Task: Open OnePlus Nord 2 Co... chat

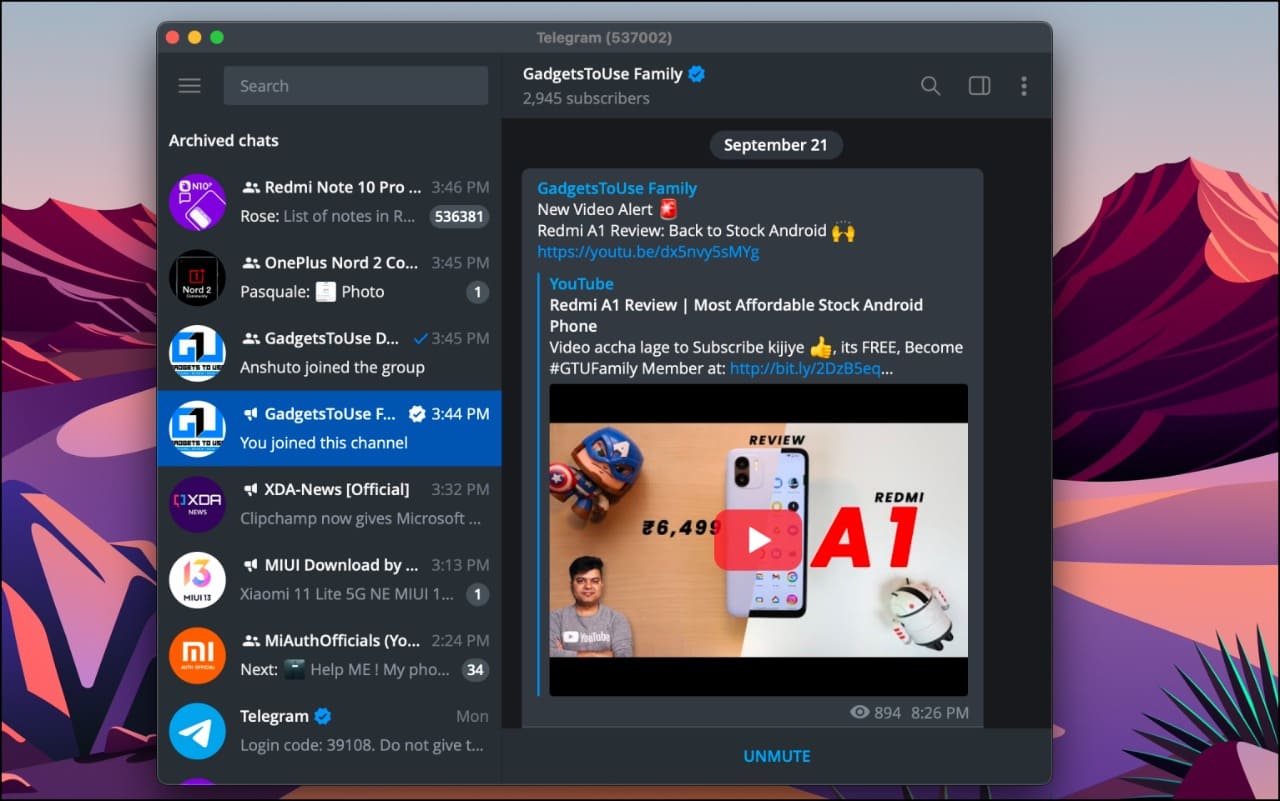Action: (x=329, y=278)
